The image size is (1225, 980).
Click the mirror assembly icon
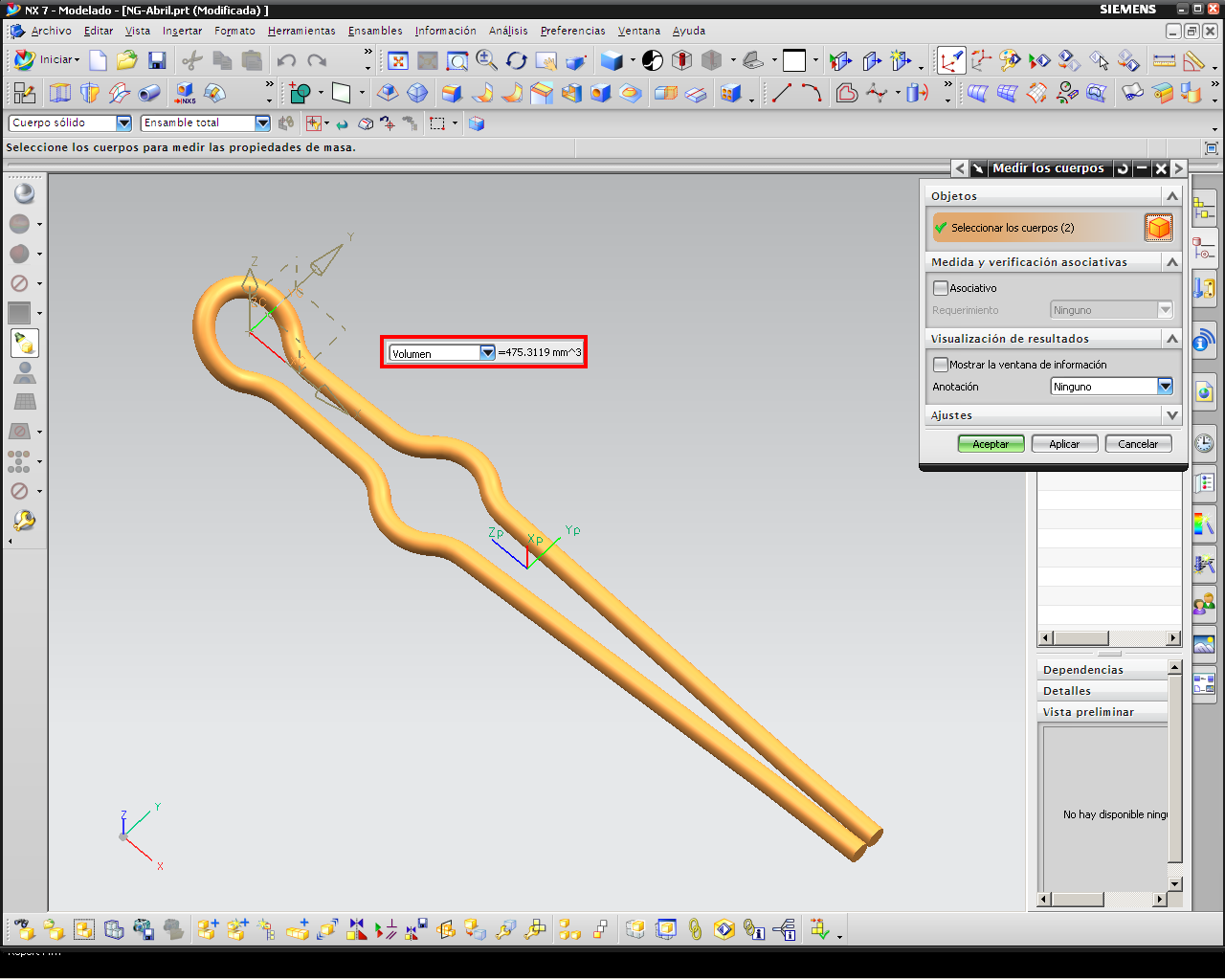coord(356,928)
